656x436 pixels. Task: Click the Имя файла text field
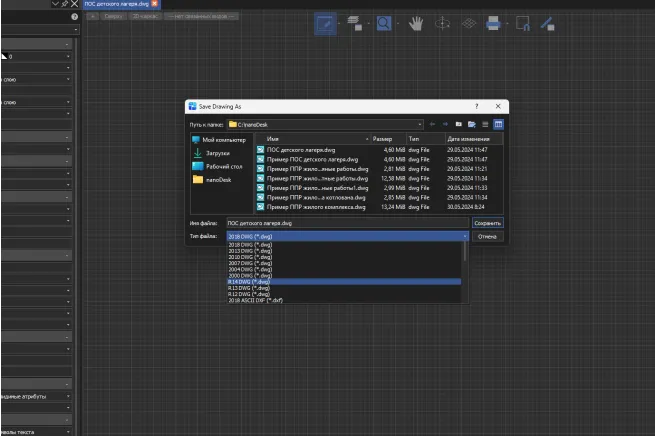point(345,223)
